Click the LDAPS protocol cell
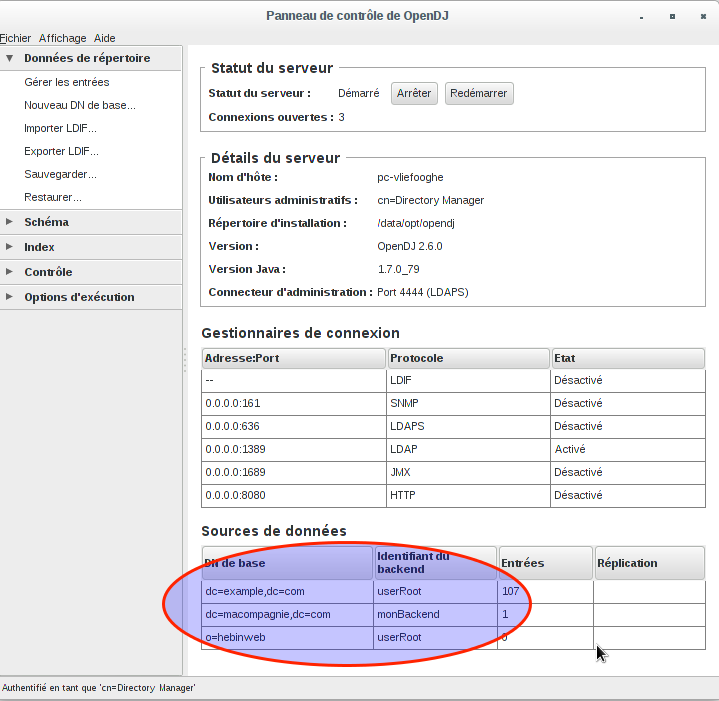Screen dimensions: 719x701 click(x=468, y=426)
